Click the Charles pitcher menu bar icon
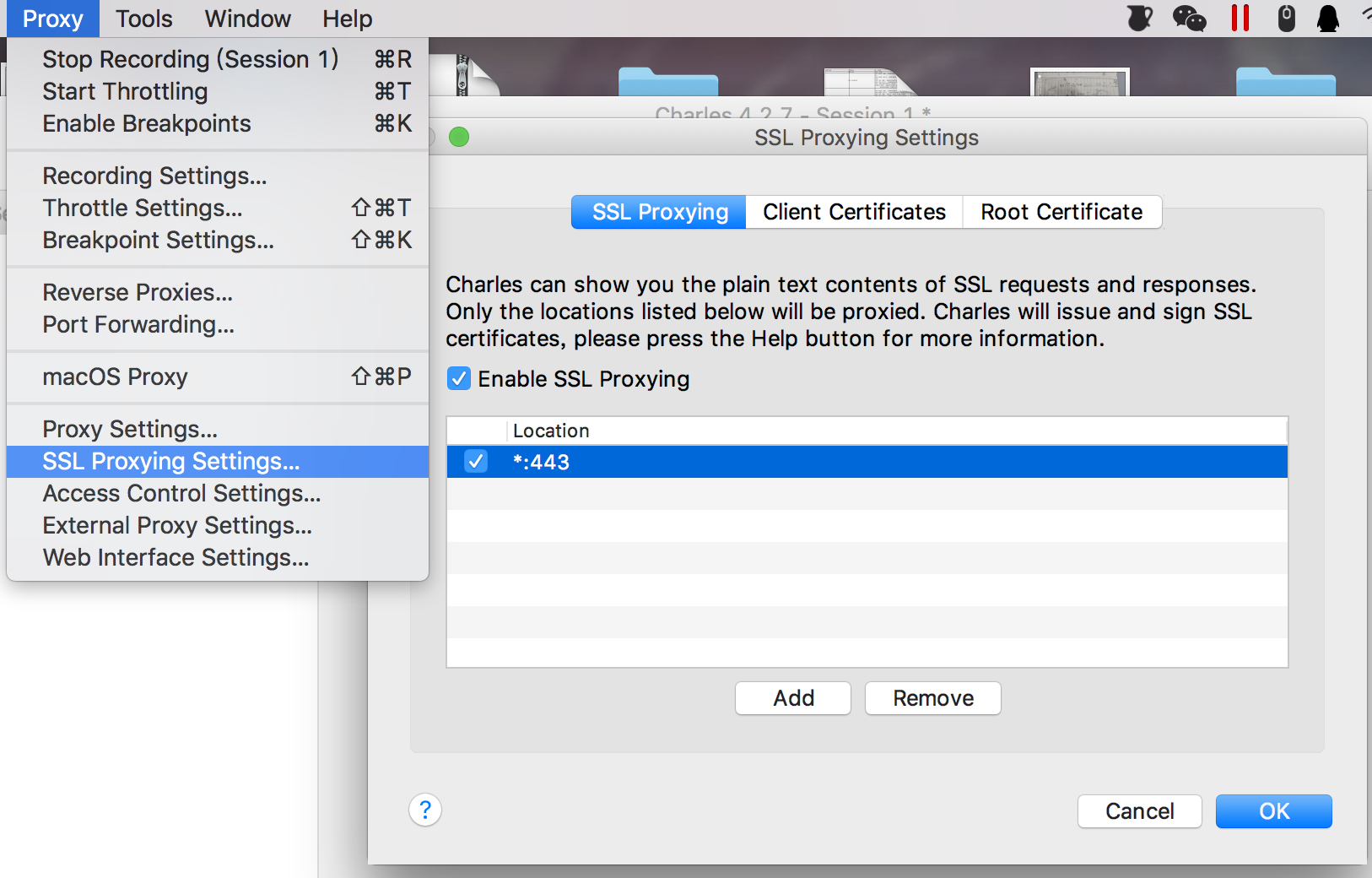This screenshot has height=878, width=1372. [x=1140, y=18]
